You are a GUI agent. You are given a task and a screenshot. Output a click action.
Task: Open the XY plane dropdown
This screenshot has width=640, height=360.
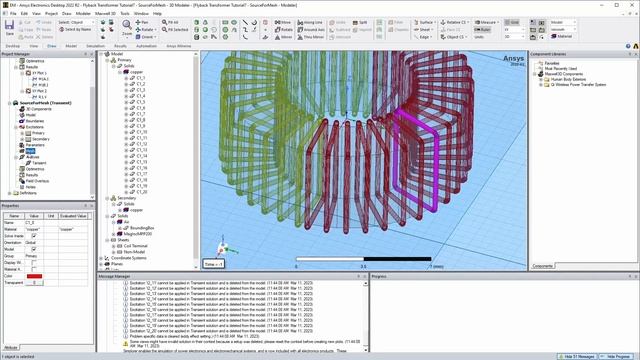[x=514, y=29]
